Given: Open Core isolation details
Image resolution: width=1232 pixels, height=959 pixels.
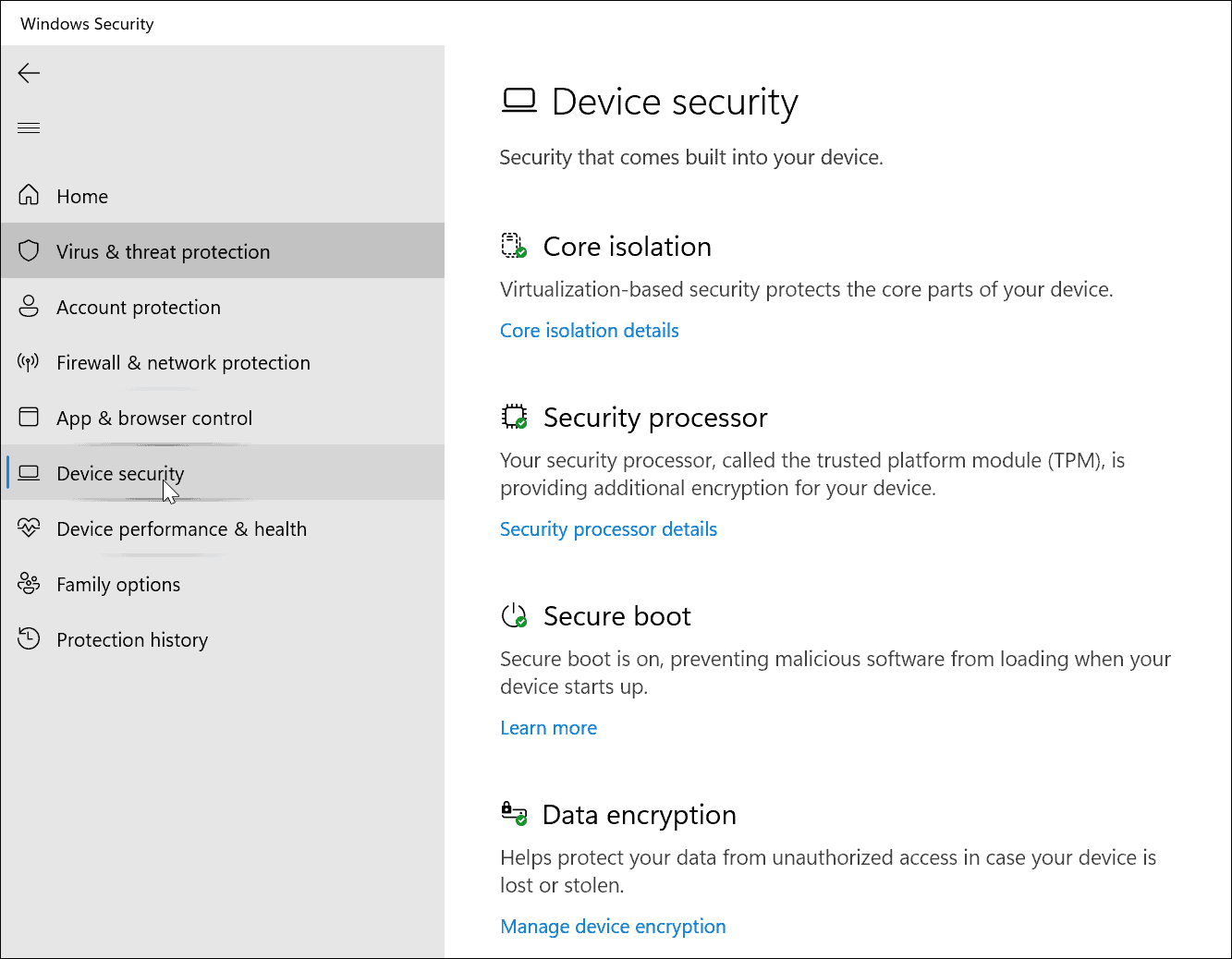Looking at the screenshot, I should tap(589, 330).
